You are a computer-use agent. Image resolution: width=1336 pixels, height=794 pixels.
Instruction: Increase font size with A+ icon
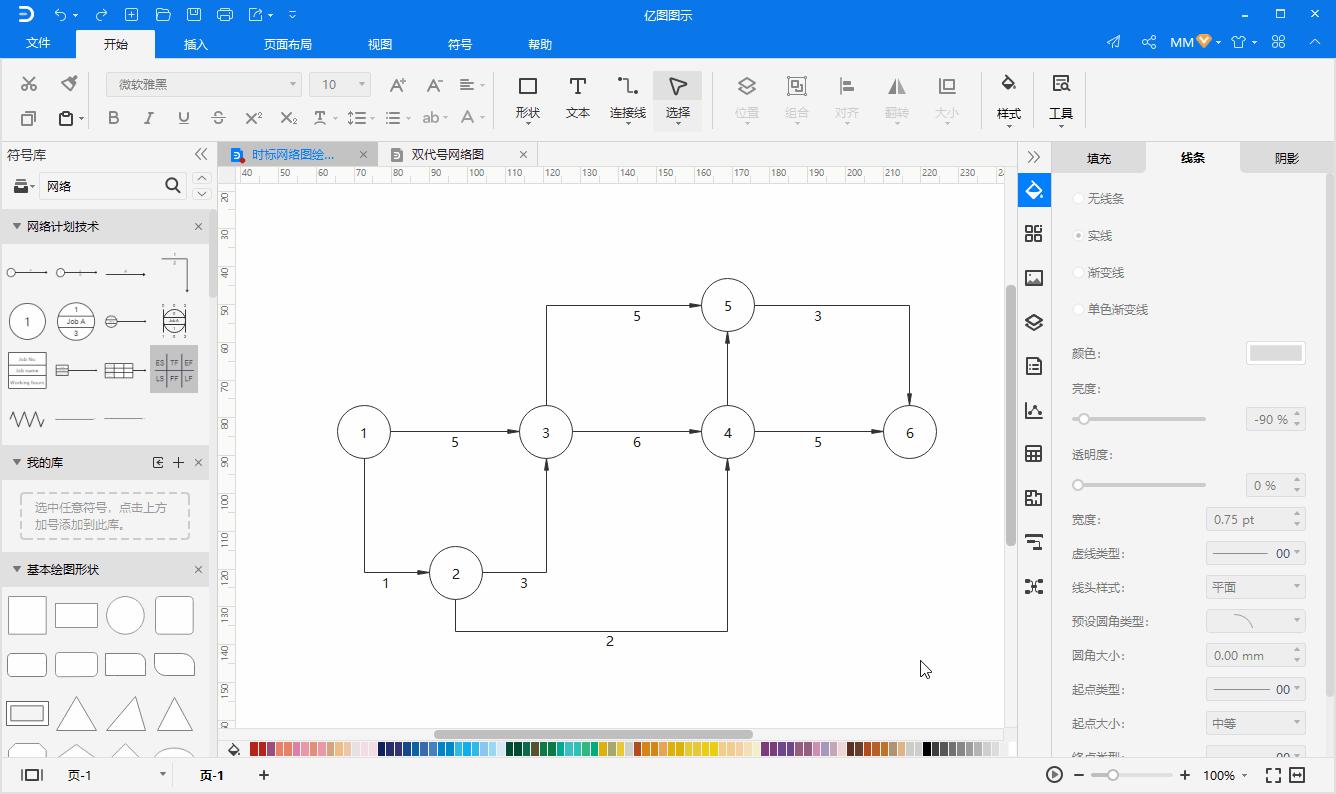coord(398,85)
